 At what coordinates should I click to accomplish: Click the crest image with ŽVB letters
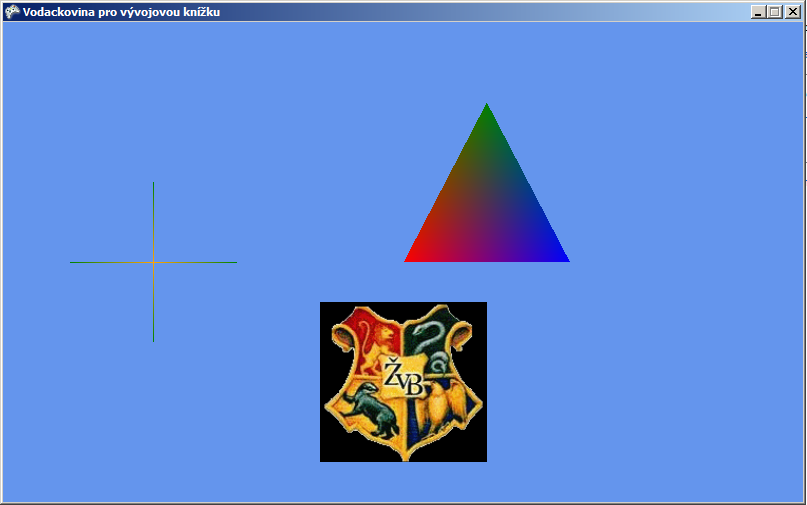tap(404, 382)
